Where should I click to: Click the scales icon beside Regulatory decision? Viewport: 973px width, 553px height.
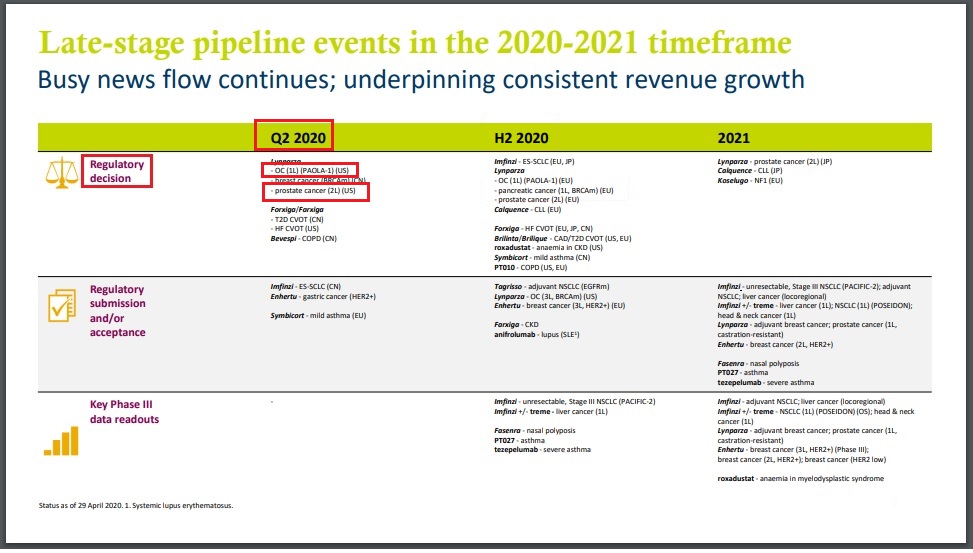[62, 174]
